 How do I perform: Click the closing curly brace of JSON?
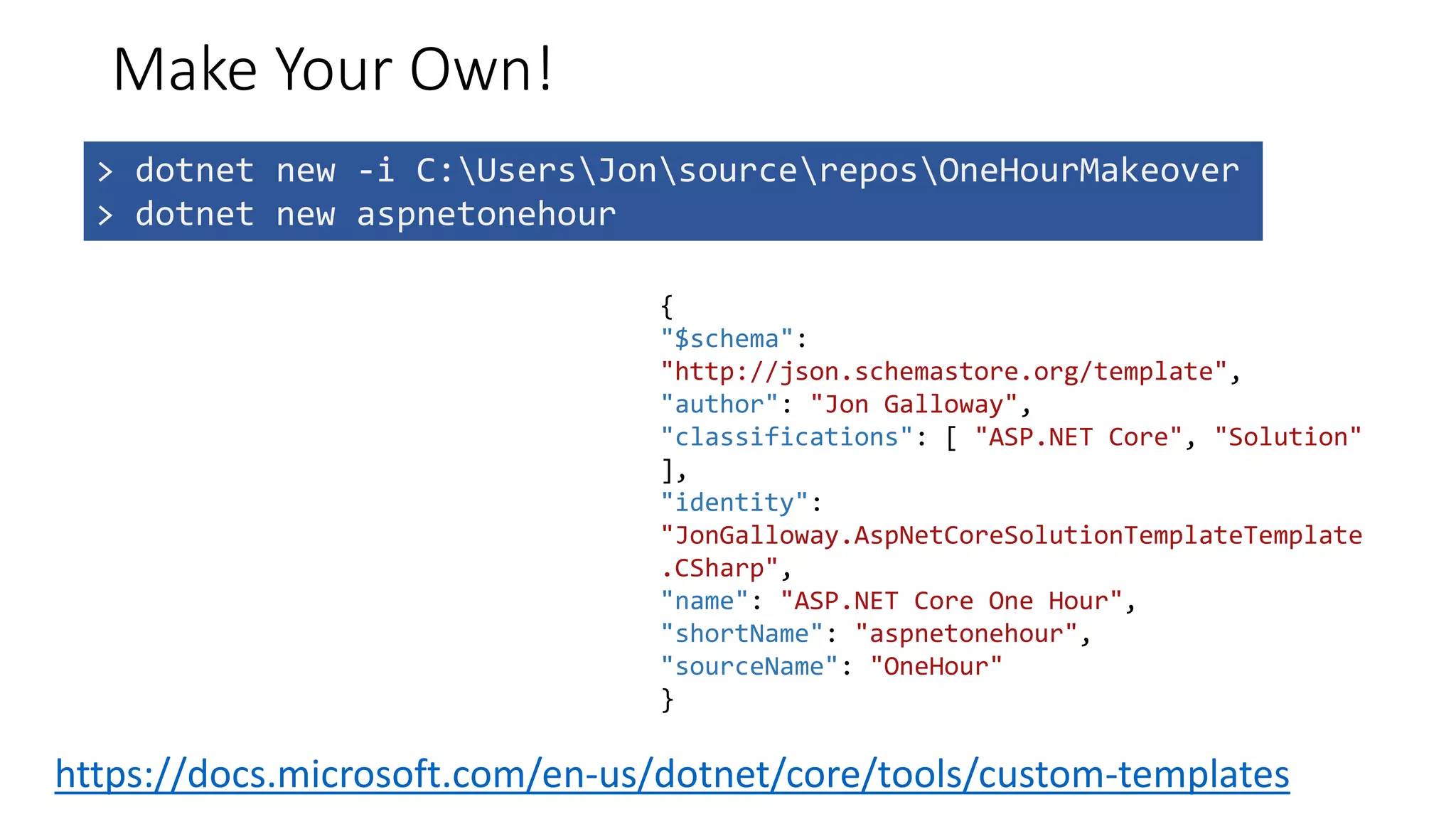[x=667, y=700]
